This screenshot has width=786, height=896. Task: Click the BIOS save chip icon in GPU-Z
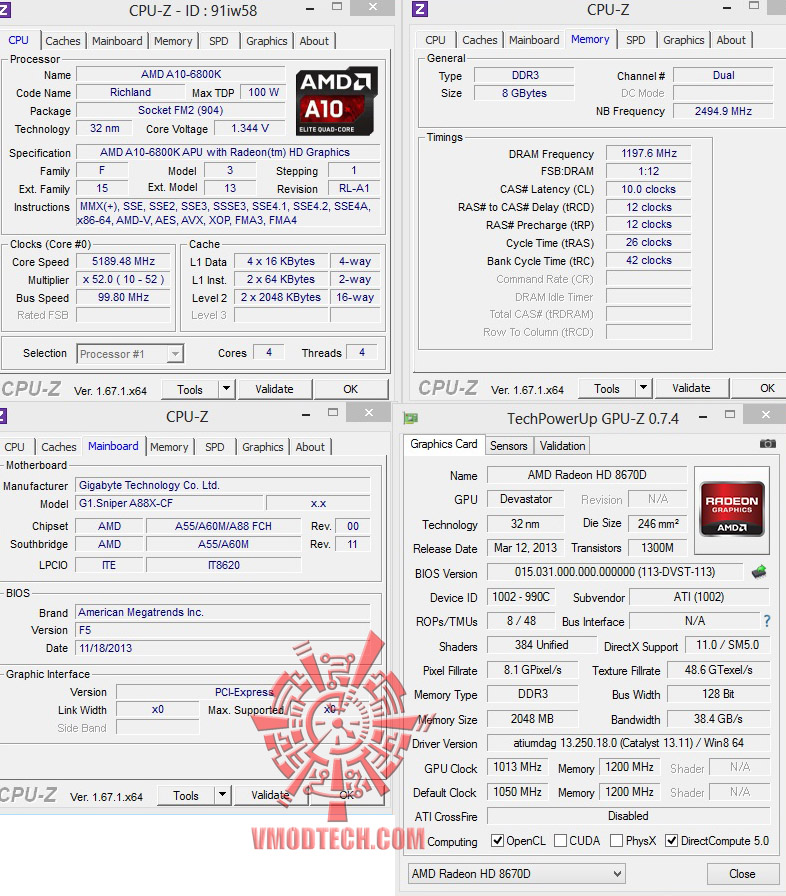tap(759, 571)
